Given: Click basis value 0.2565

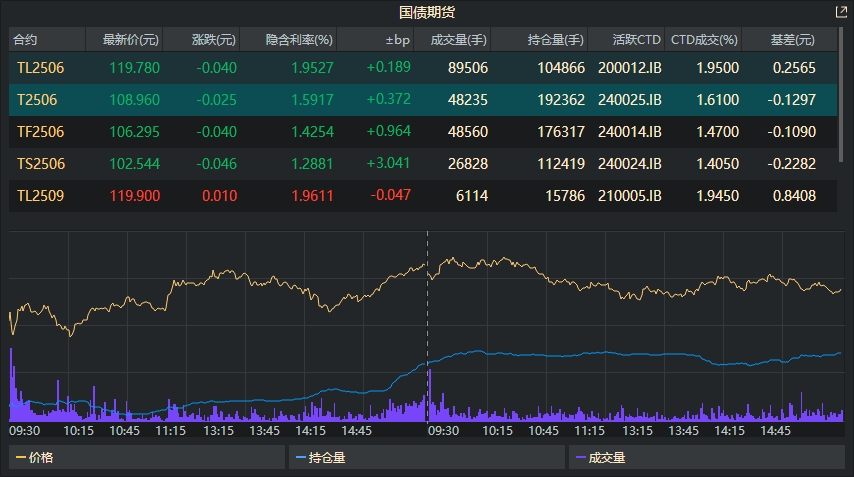Looking at the screenshot, I should (x=794, y=68).
